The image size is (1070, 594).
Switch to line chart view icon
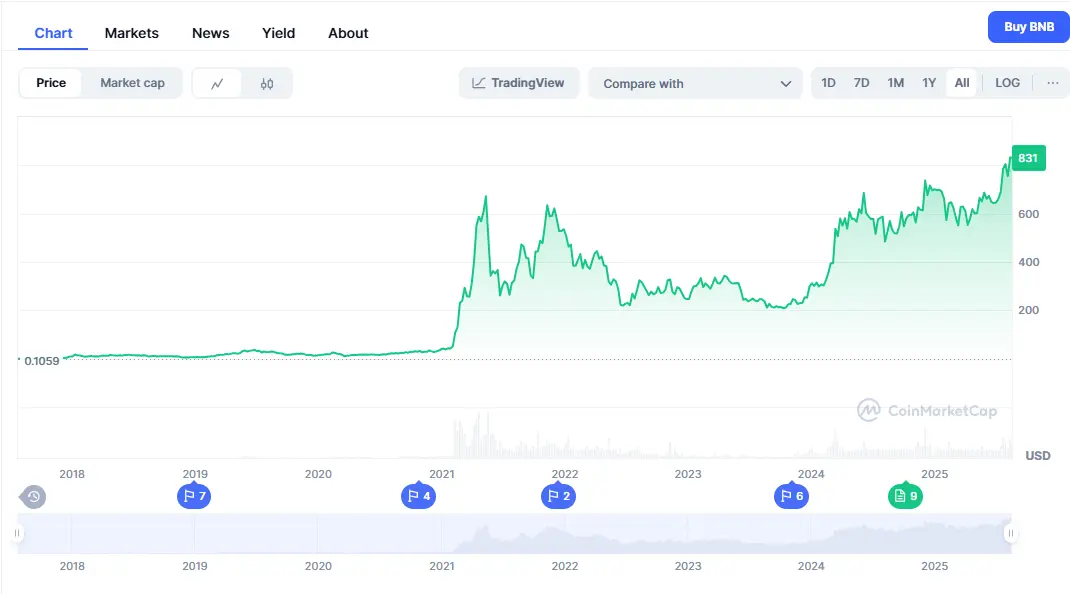point(217,84)
